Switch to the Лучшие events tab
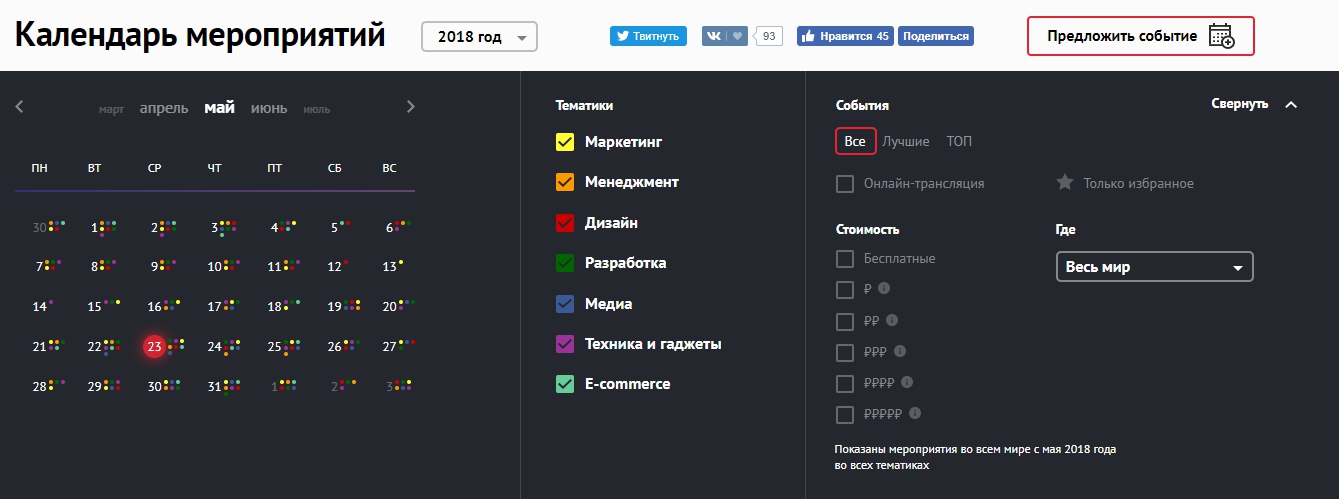Screen dimensions: 1339x499 (906, 142)
